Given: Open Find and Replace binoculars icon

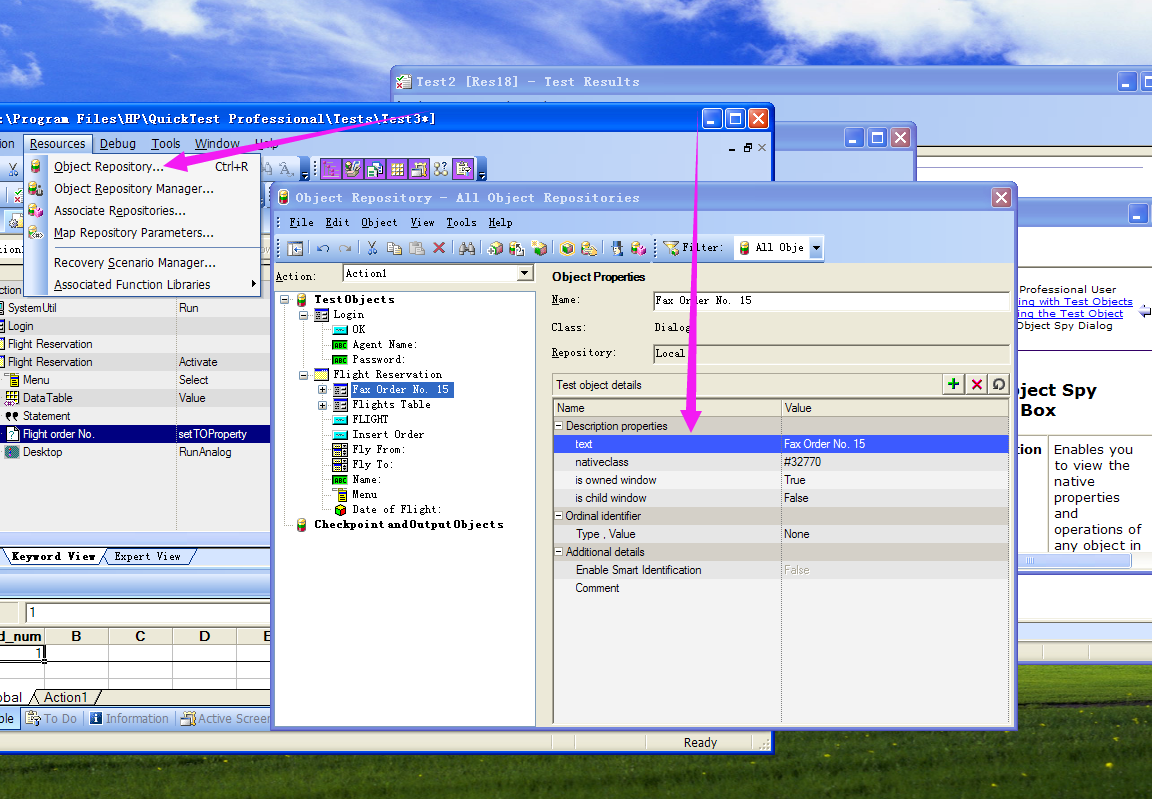Looking at the screenshot, I should coord(467,248).
